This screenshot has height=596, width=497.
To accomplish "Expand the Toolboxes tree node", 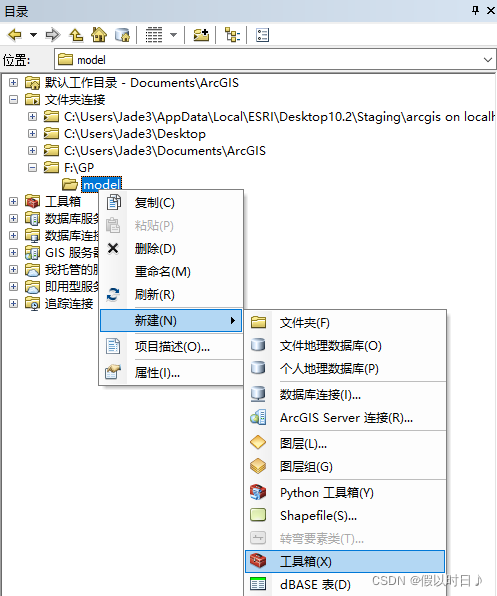I will click(13, 201).
